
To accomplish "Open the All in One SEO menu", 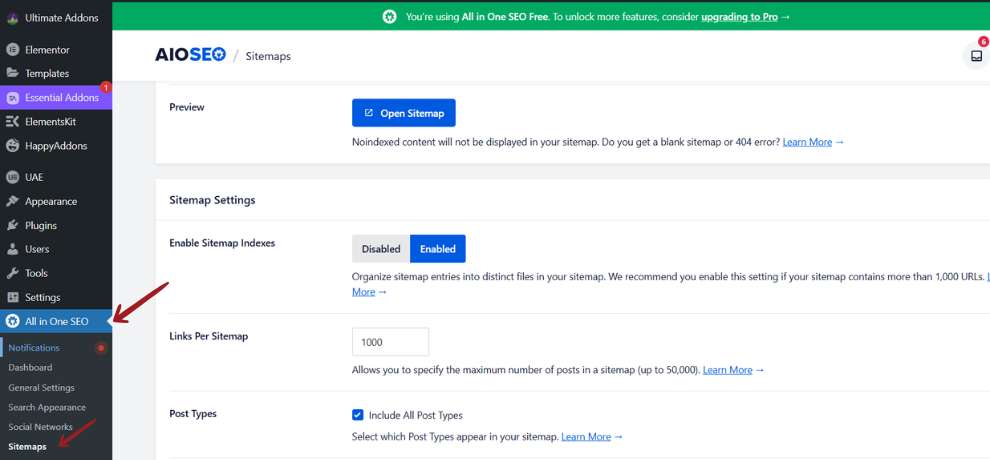I will click(56, 322).
